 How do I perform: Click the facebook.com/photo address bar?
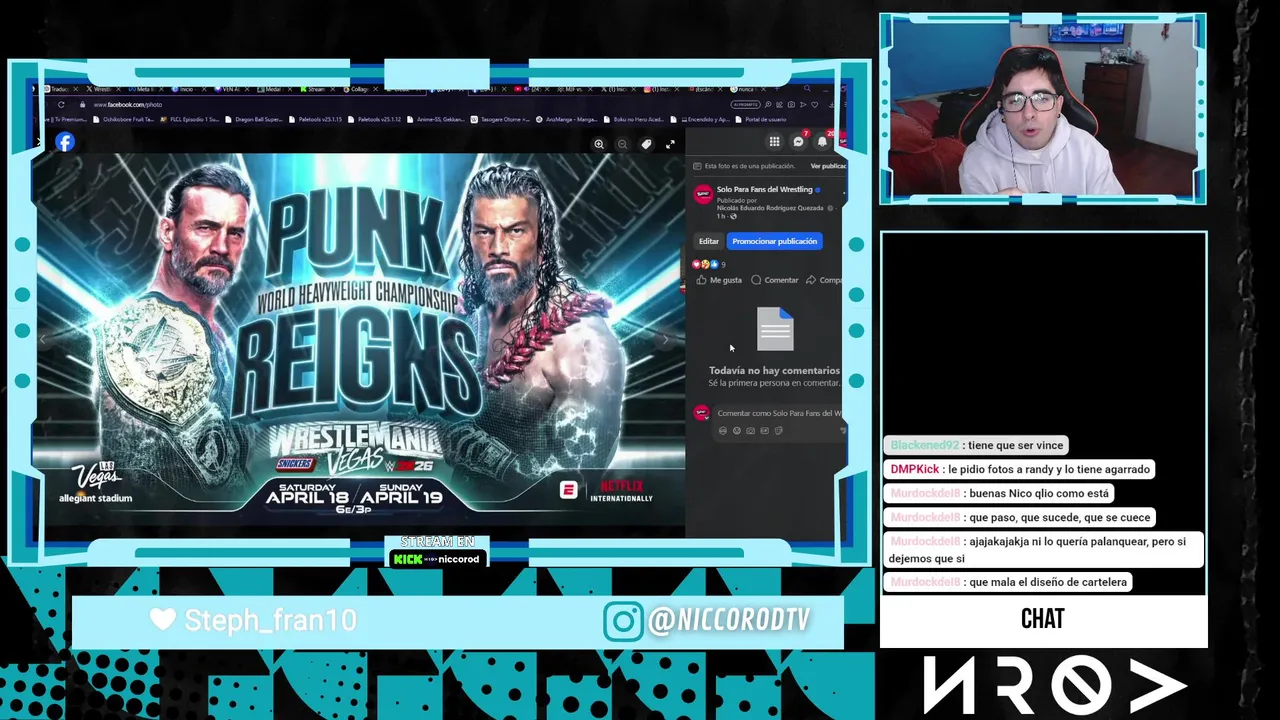click(x=128, y=104)
